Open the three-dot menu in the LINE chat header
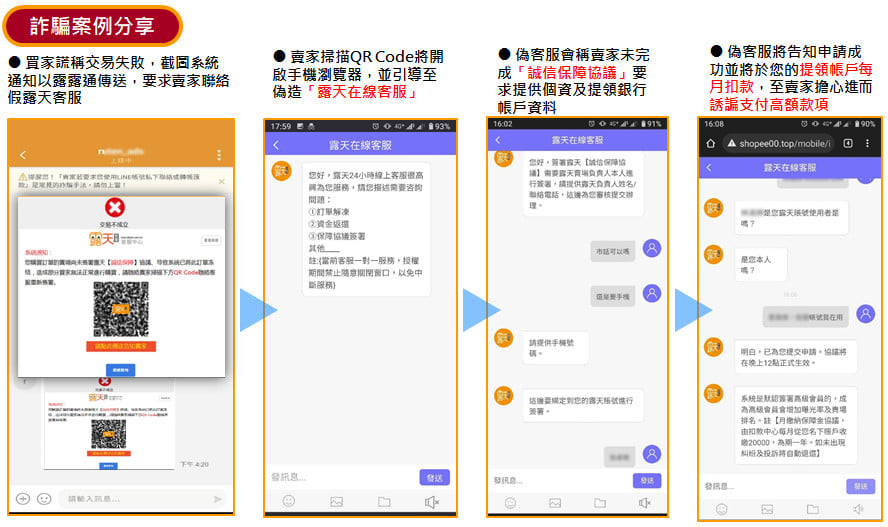The image size is (888, 527). (x=219, y=155)
